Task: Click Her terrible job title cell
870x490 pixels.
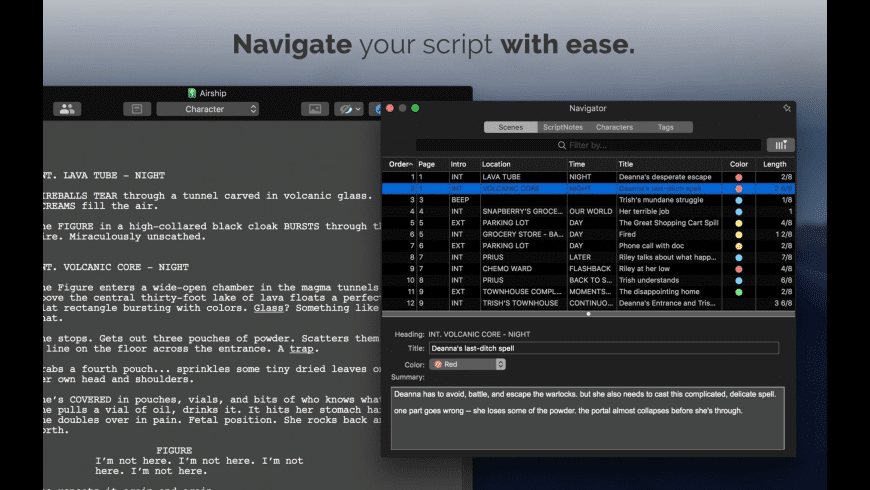Action: [x=644, y=211]
